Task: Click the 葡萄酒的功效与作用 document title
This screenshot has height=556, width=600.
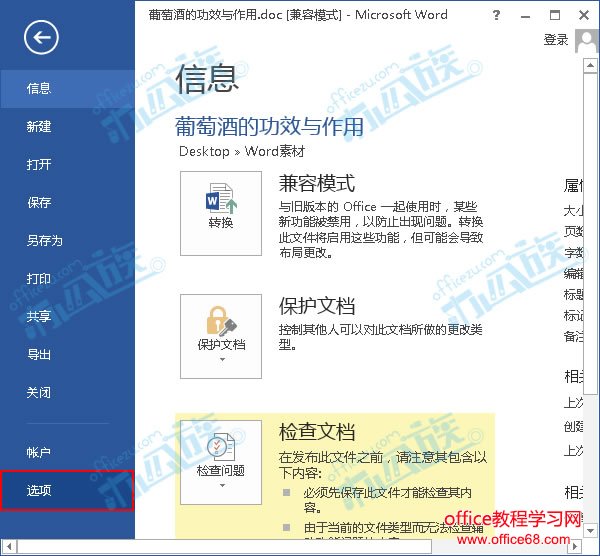Action: point(269,126)
